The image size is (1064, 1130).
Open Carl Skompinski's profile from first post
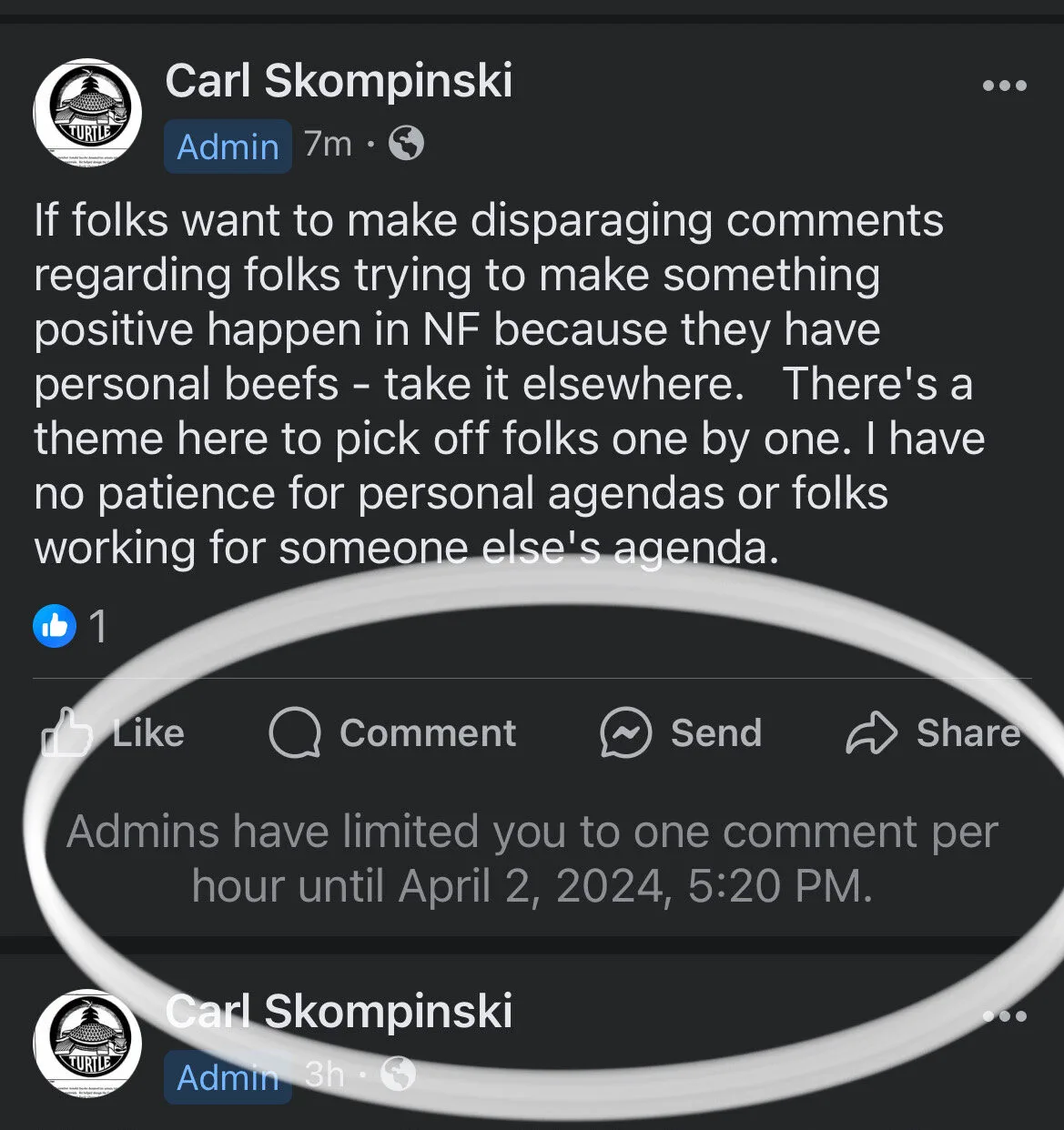tap(339, 80)
